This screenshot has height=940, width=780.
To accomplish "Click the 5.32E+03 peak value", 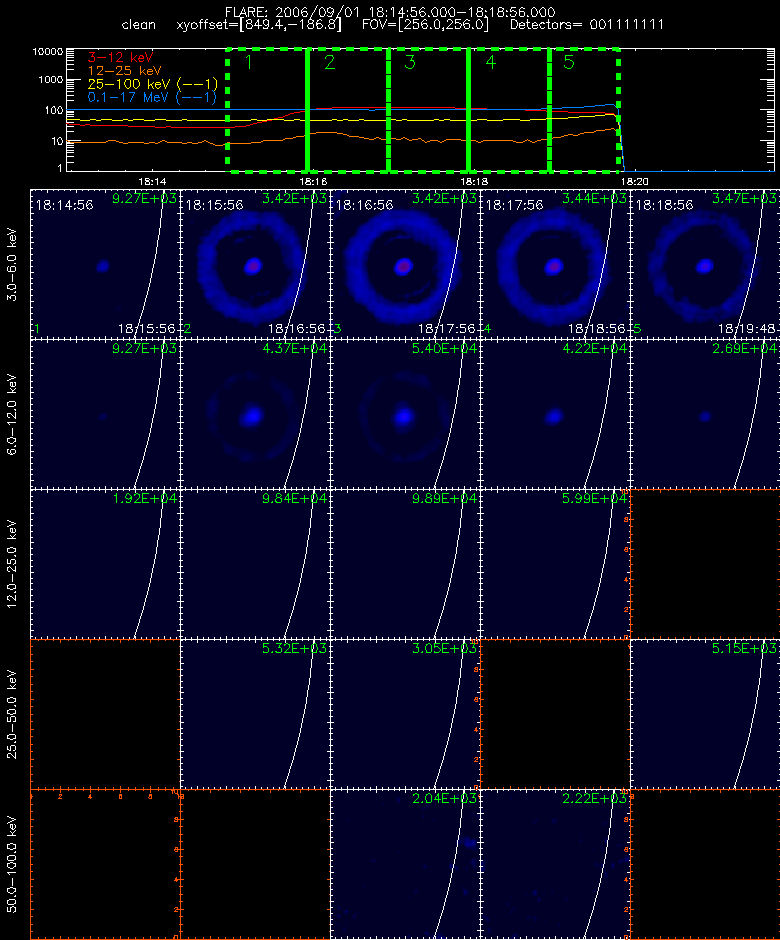I will pyautogui.click(x=294, y=648).
